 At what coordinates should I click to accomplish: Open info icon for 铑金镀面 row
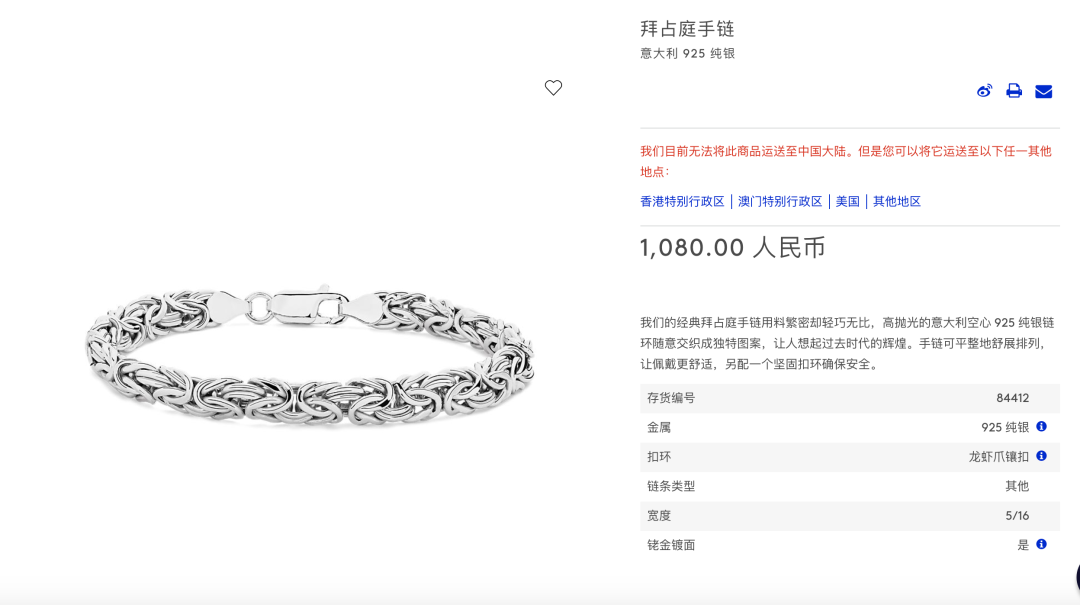coord(1041,544)
